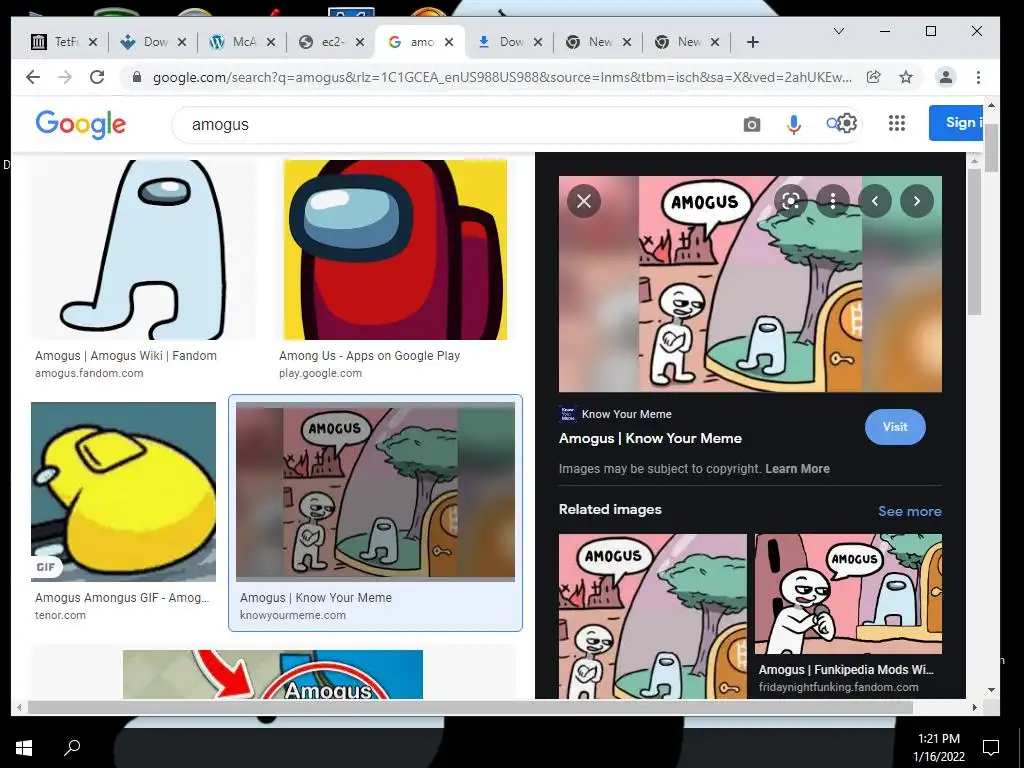Open the yellow Amogus GIF thumbnail
Image resolution: width=1024 pixels, height=768 pixels.
coord(123,492)
